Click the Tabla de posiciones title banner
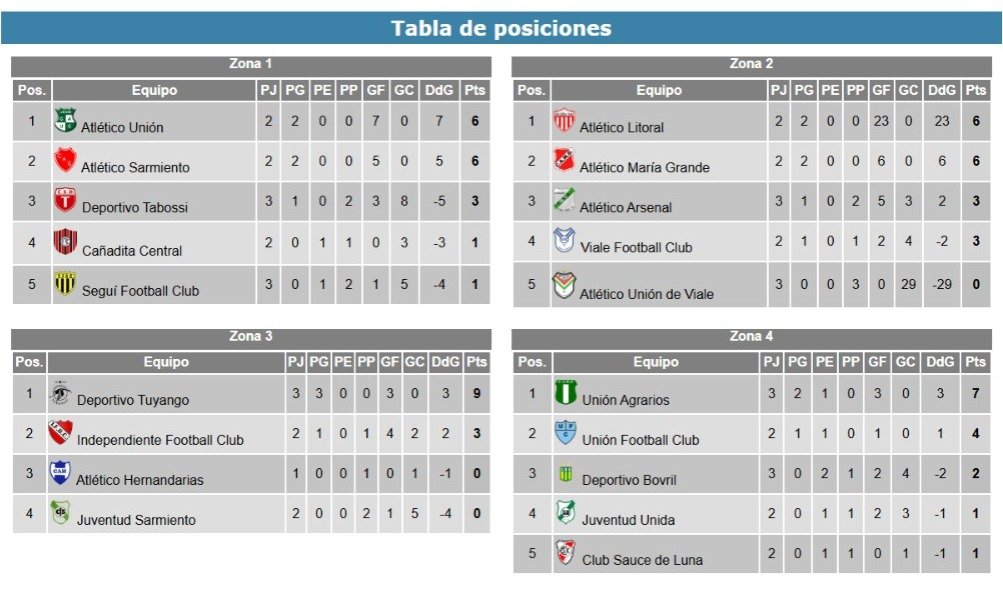 502,28
